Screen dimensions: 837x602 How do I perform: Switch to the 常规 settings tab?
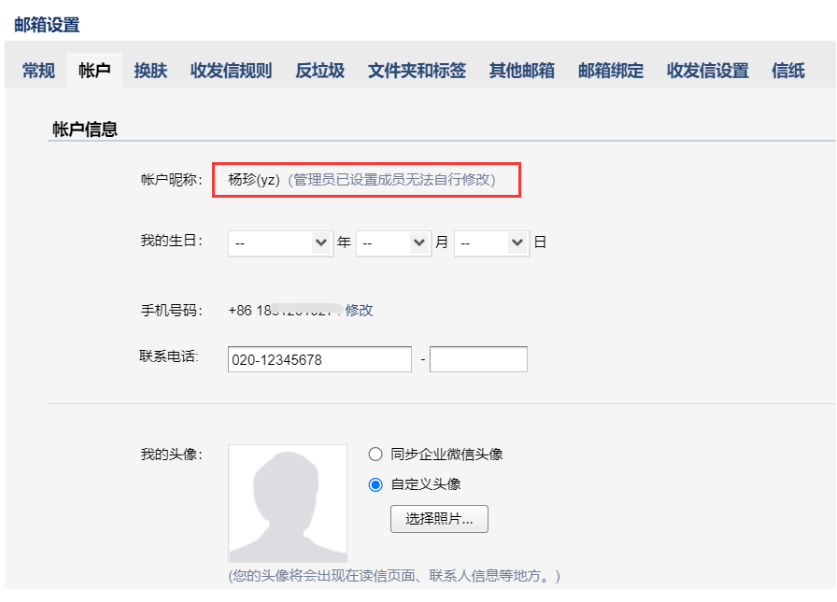coord(37,71)
